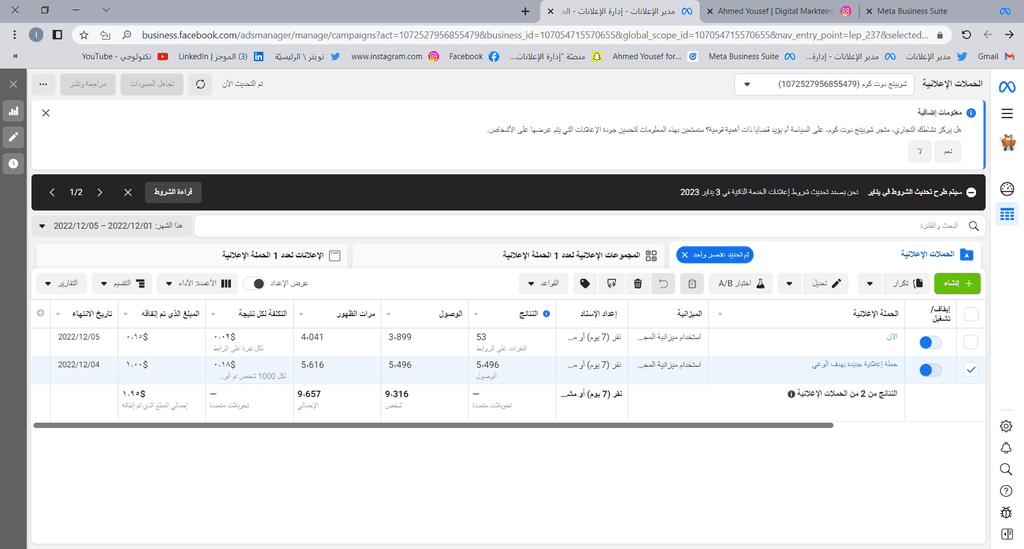Go to the next notice on the dark banner
Image resolution: width=1024 pixels, height=549 pixels.
tap(52, 193)
